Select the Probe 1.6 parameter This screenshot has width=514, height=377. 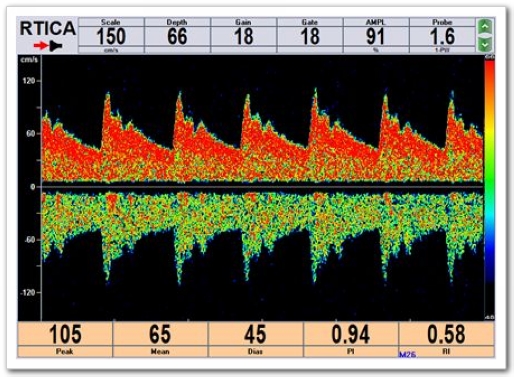442,36
